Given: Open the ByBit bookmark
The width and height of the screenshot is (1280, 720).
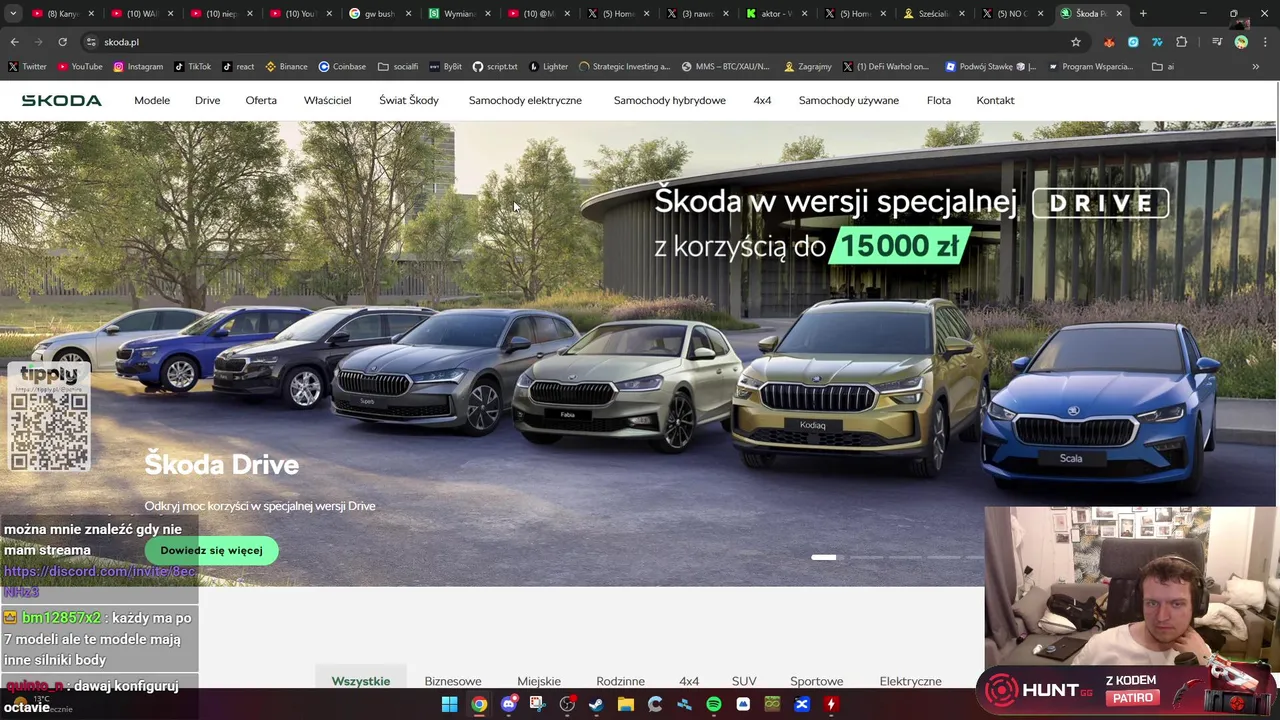Looking at the screenshot, I should 446,66.
